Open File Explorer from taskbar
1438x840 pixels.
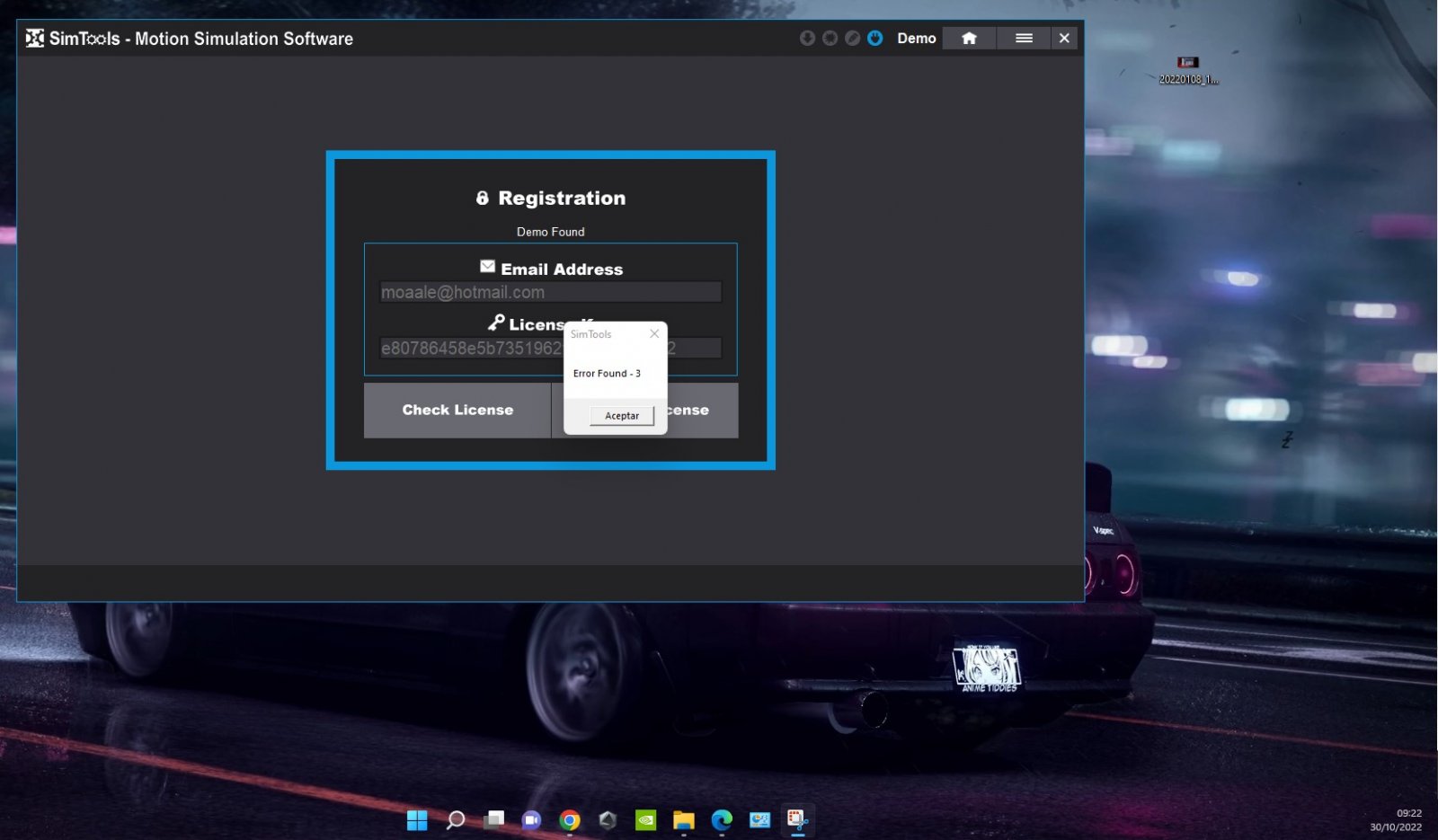[684, 819]
